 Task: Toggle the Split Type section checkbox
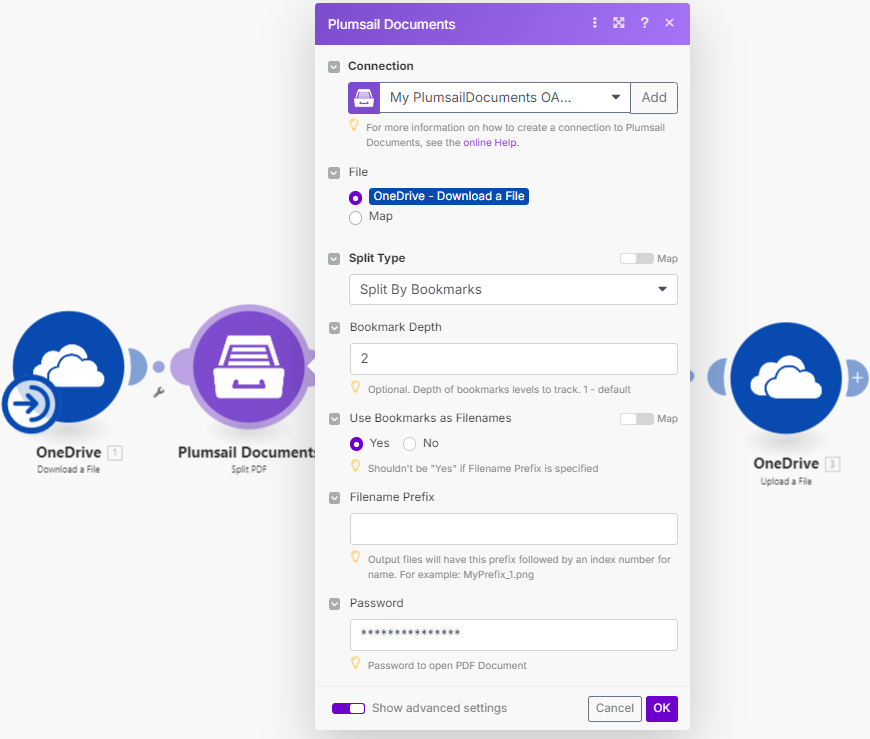(334, 259)
